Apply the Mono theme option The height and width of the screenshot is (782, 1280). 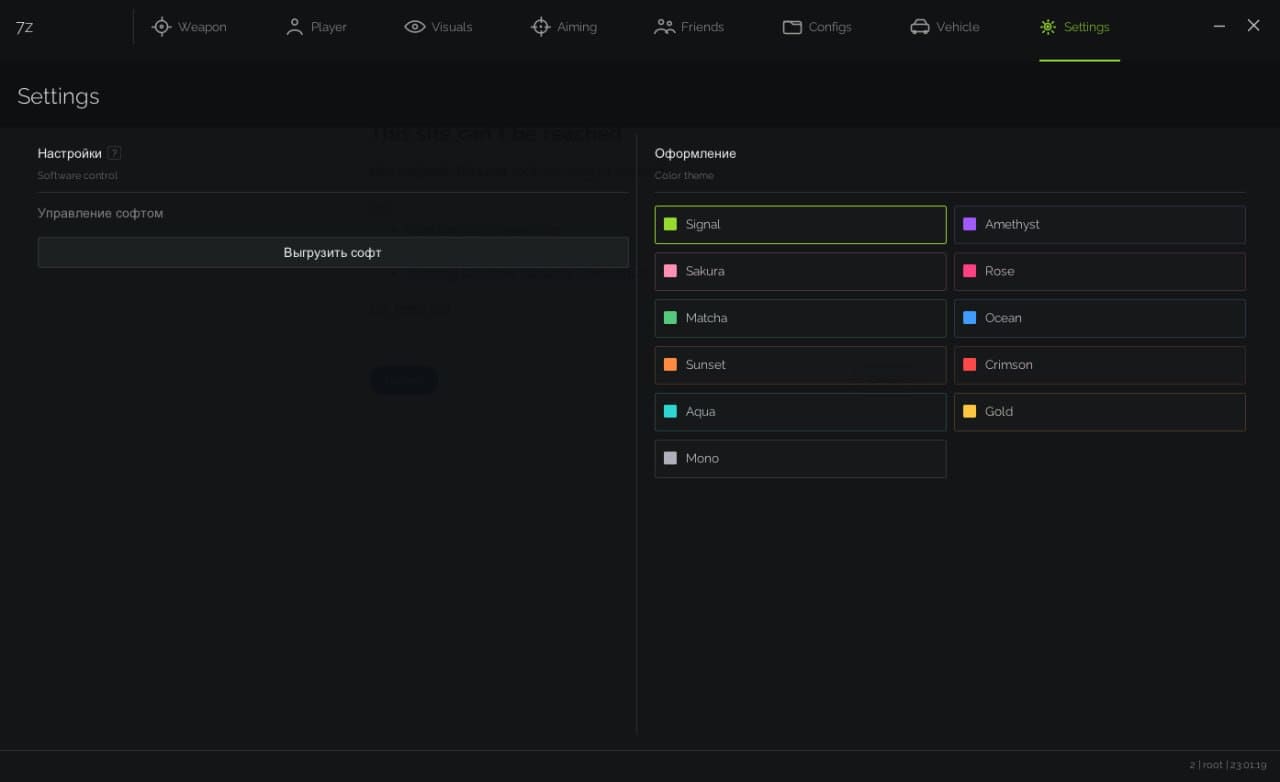click(800, 459)
